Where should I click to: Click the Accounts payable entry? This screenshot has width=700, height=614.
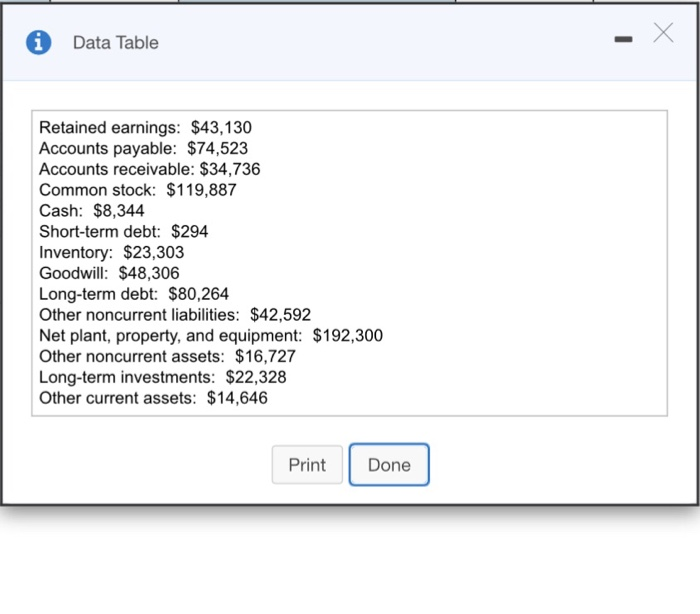coord(143,148)
